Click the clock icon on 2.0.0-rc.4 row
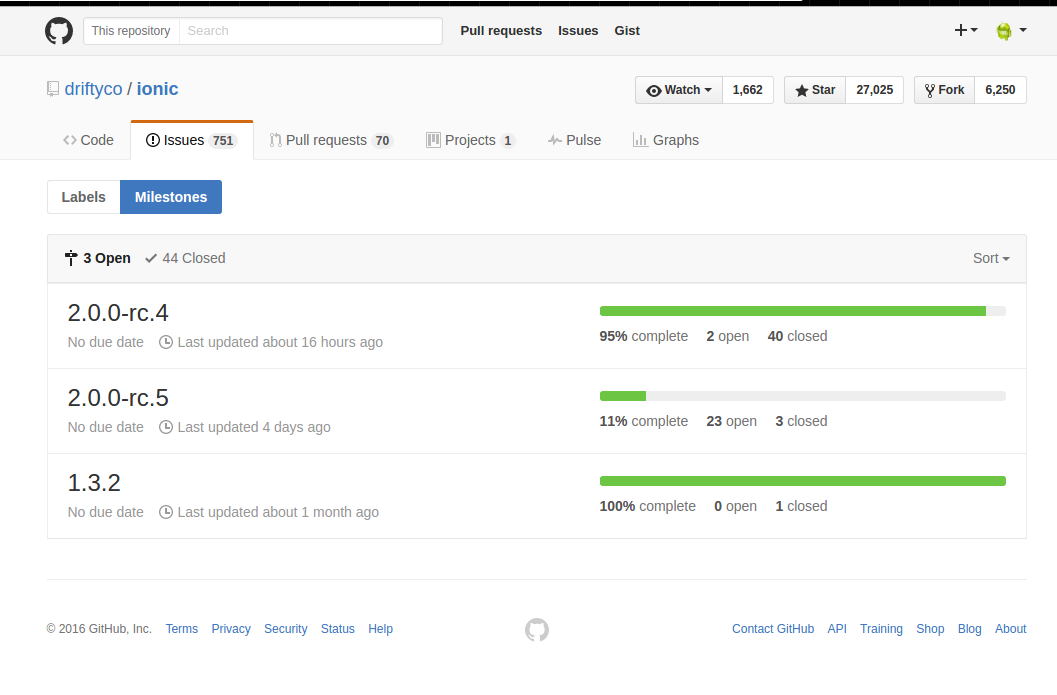This screenshot has height=695, width=1057. tap(166, 342)
